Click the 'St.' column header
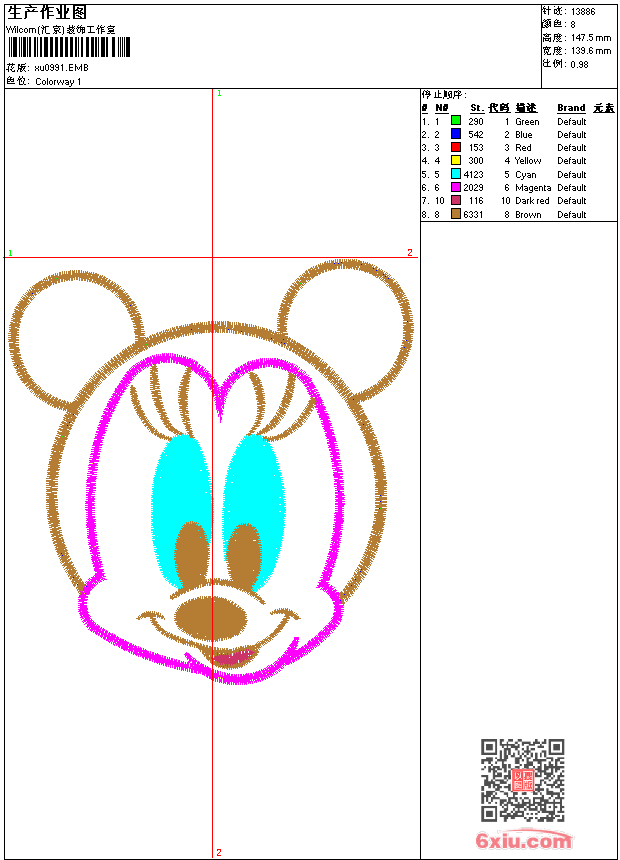The height and width of the screenshot is (860, 620). (x=476, y=108)
